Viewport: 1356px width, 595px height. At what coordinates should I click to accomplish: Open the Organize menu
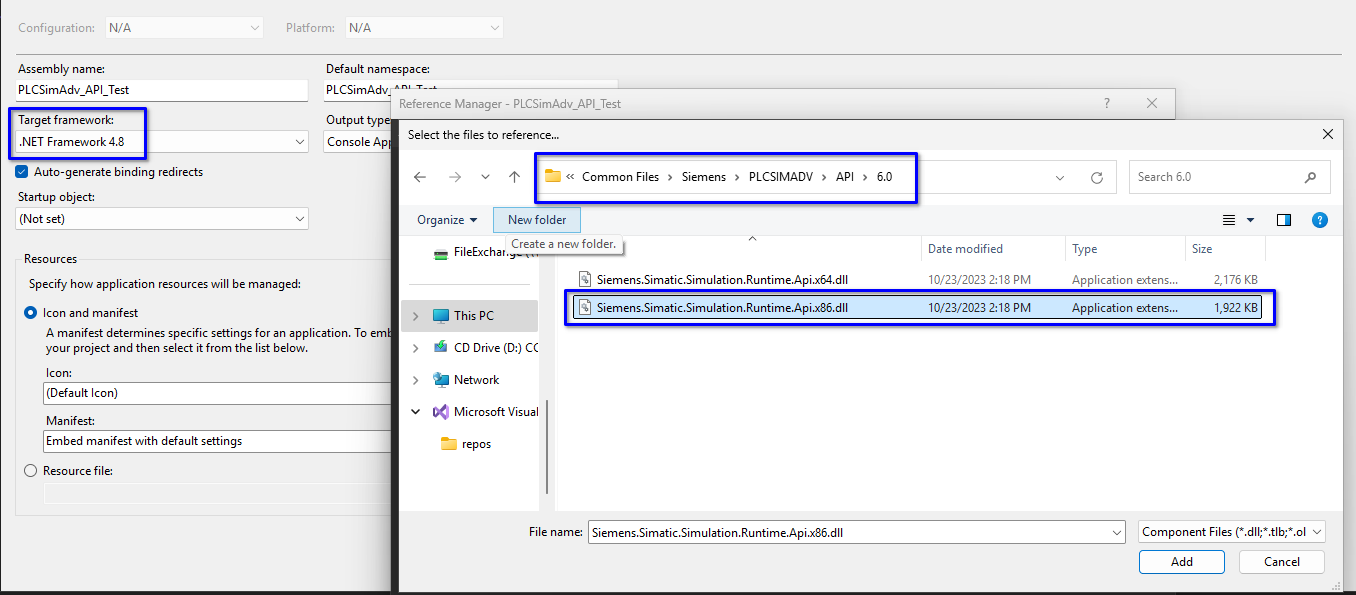(447, 220)
